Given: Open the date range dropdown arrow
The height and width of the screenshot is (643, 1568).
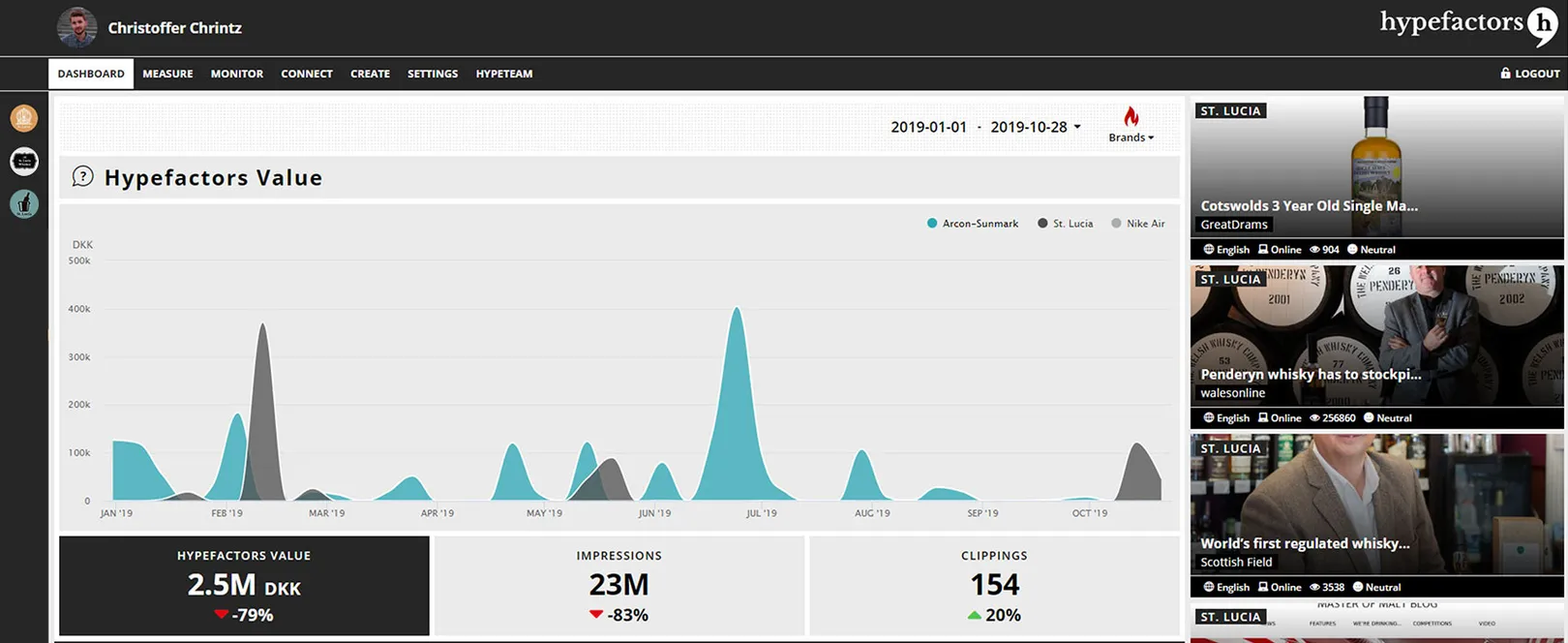Looking at the screenshot, I should 1077,127.
